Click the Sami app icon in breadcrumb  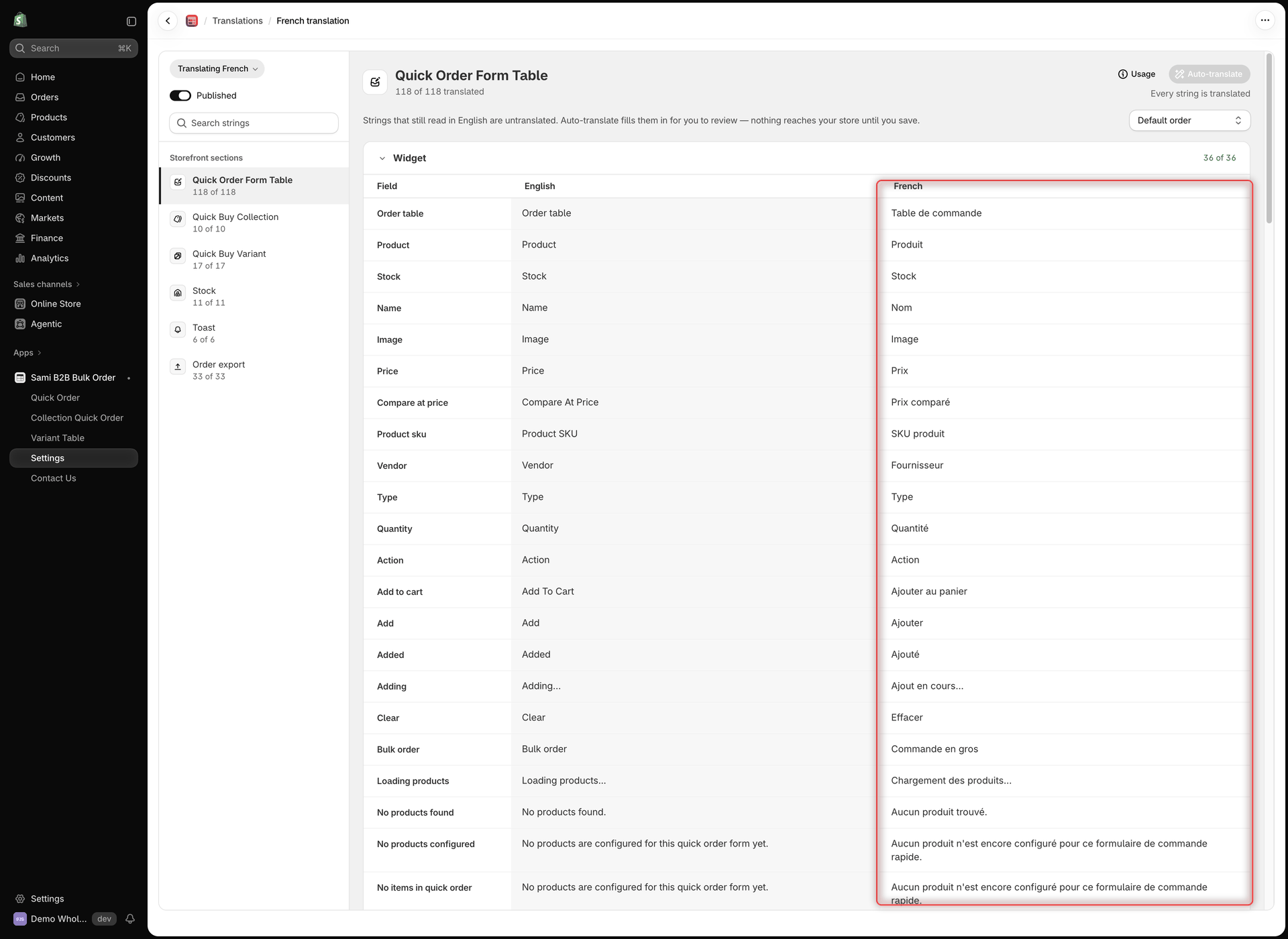coord(192,21)
